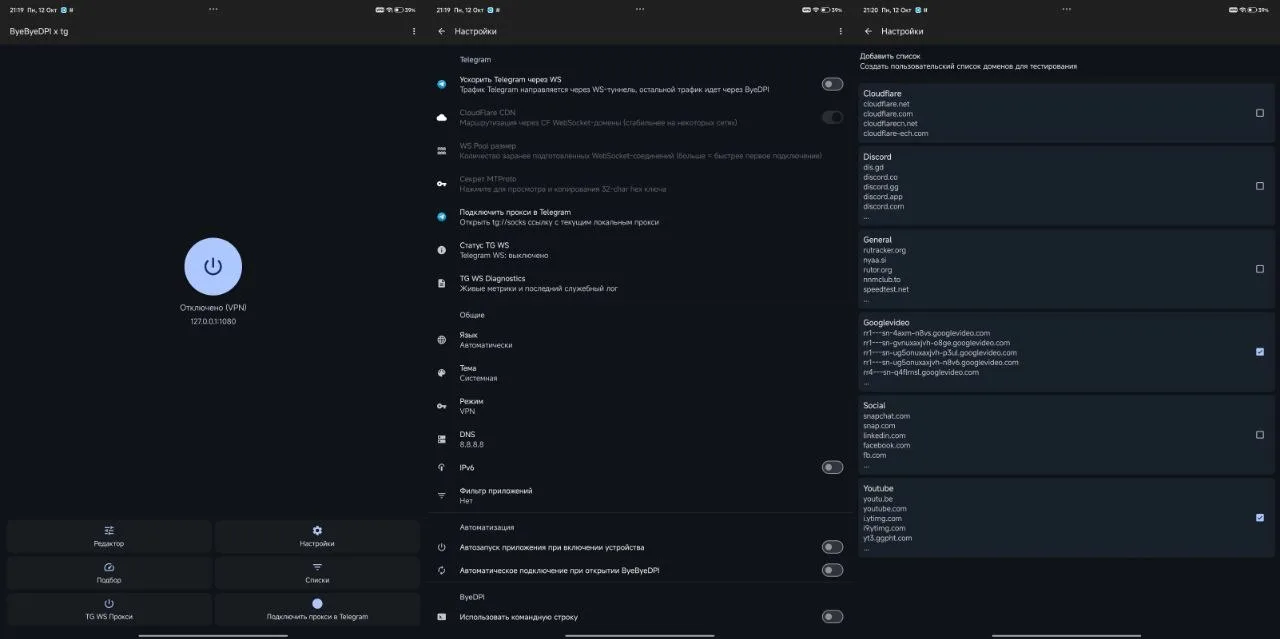Viewport: 1280px width, 639px height.
Task: Open the Редактор button on main screen
Action: click(109, 536)
